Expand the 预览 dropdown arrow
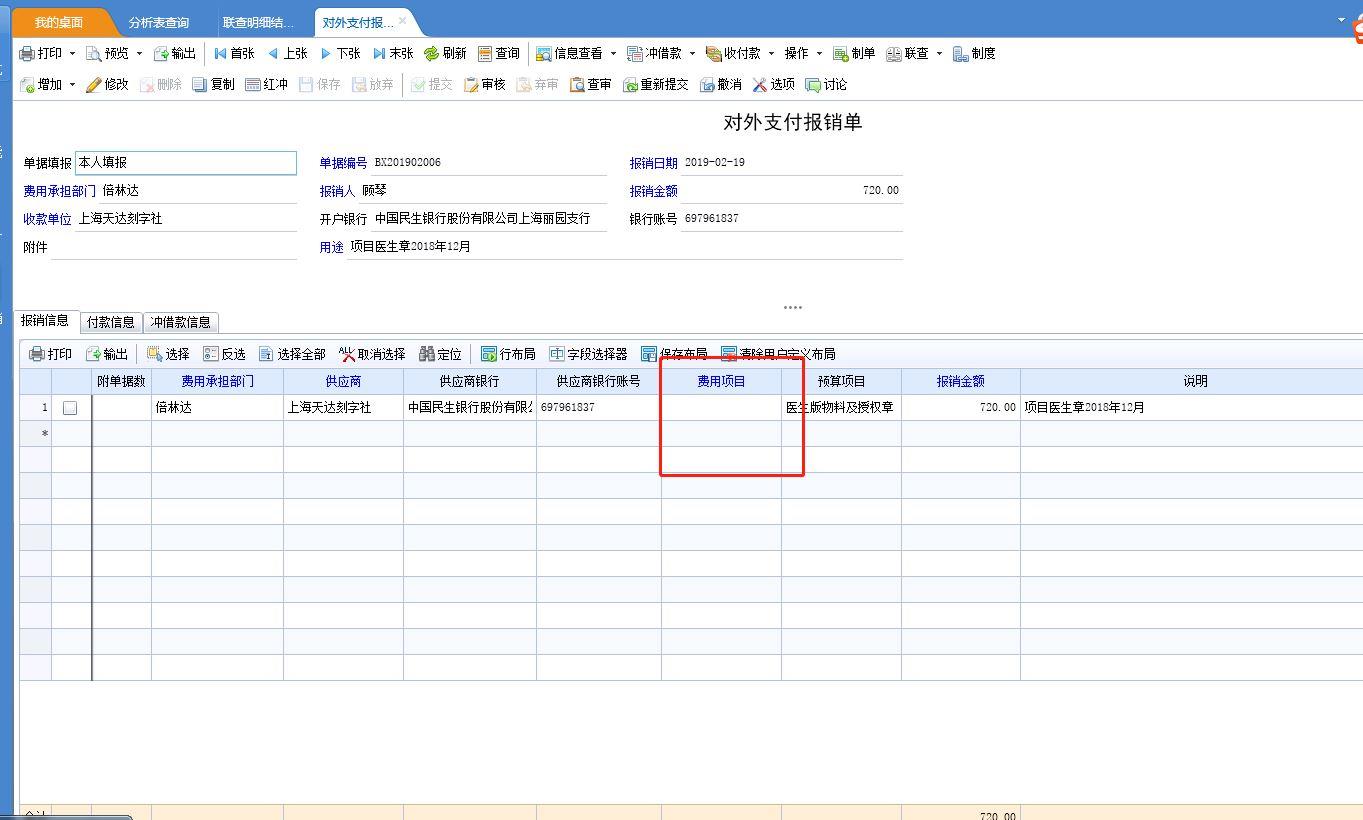Viewport: 1363px width, 820px height. (x=139, y=54)
